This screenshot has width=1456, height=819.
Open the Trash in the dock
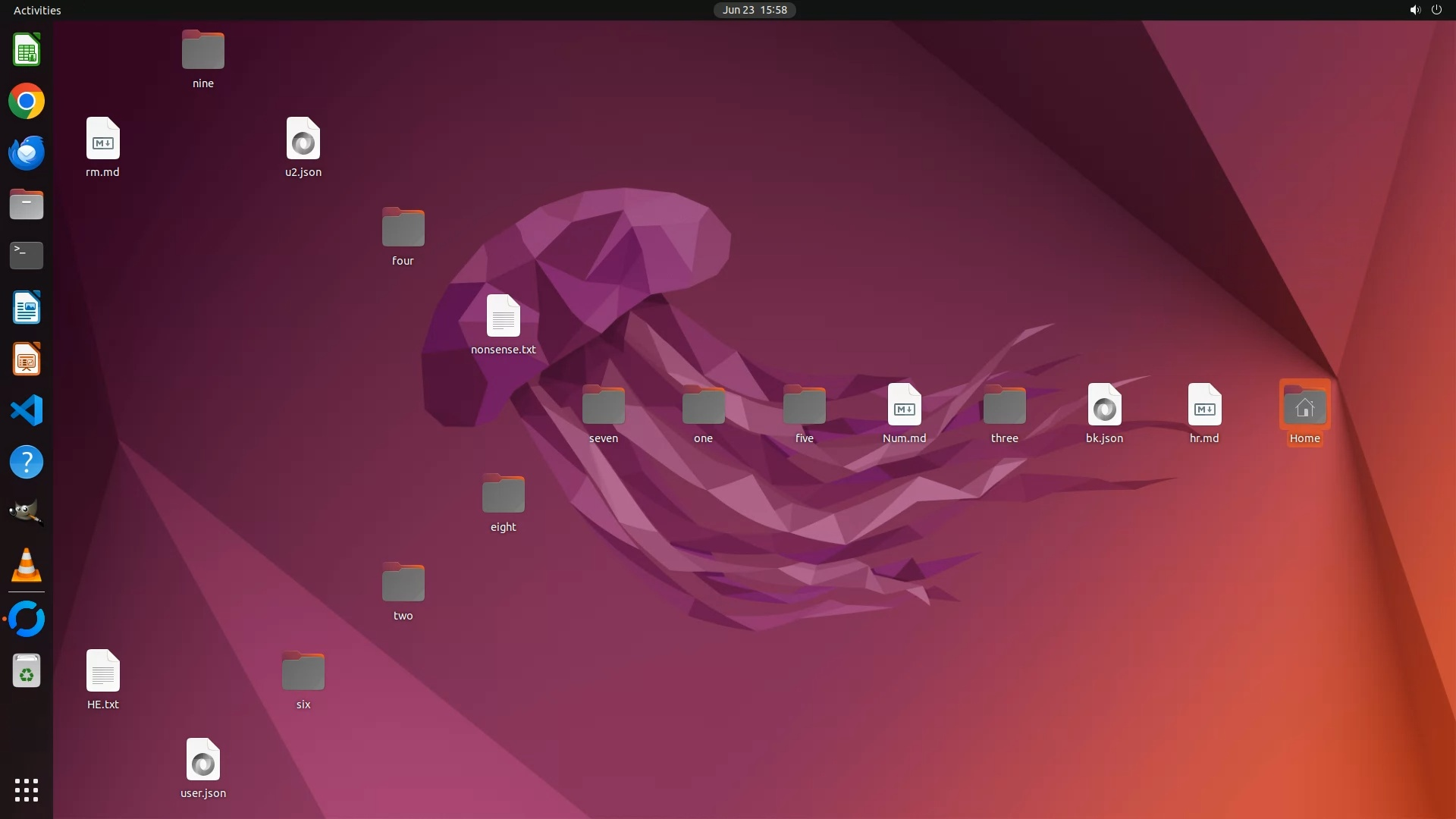[x=27, y=671]
